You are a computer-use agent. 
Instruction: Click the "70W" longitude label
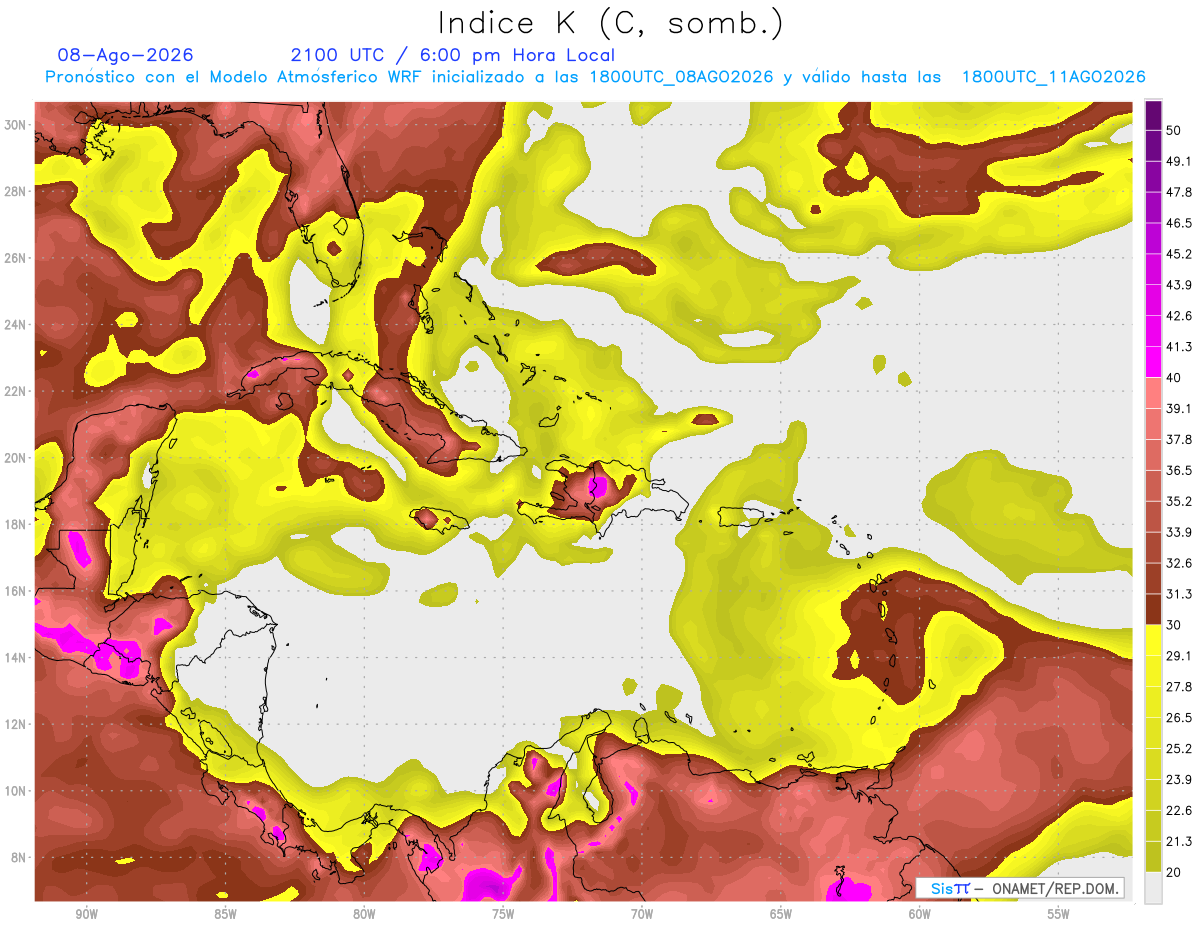pyautogui.click(x=641, y=915)
